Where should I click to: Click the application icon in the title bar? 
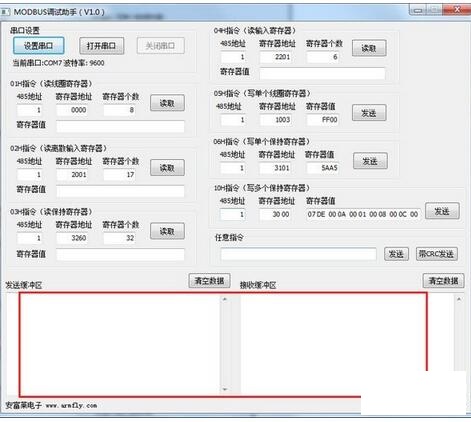pos(6,12)
